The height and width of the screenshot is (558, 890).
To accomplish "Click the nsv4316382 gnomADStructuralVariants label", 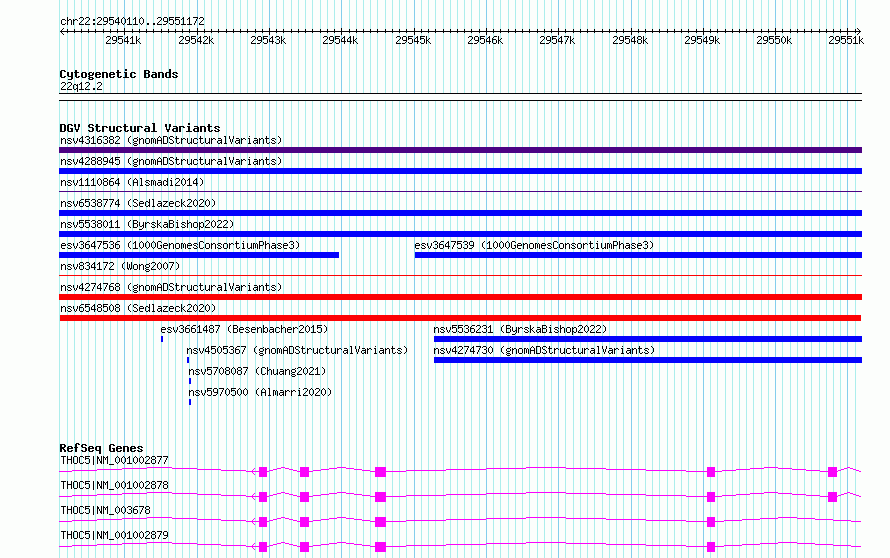I will [171, 140].
